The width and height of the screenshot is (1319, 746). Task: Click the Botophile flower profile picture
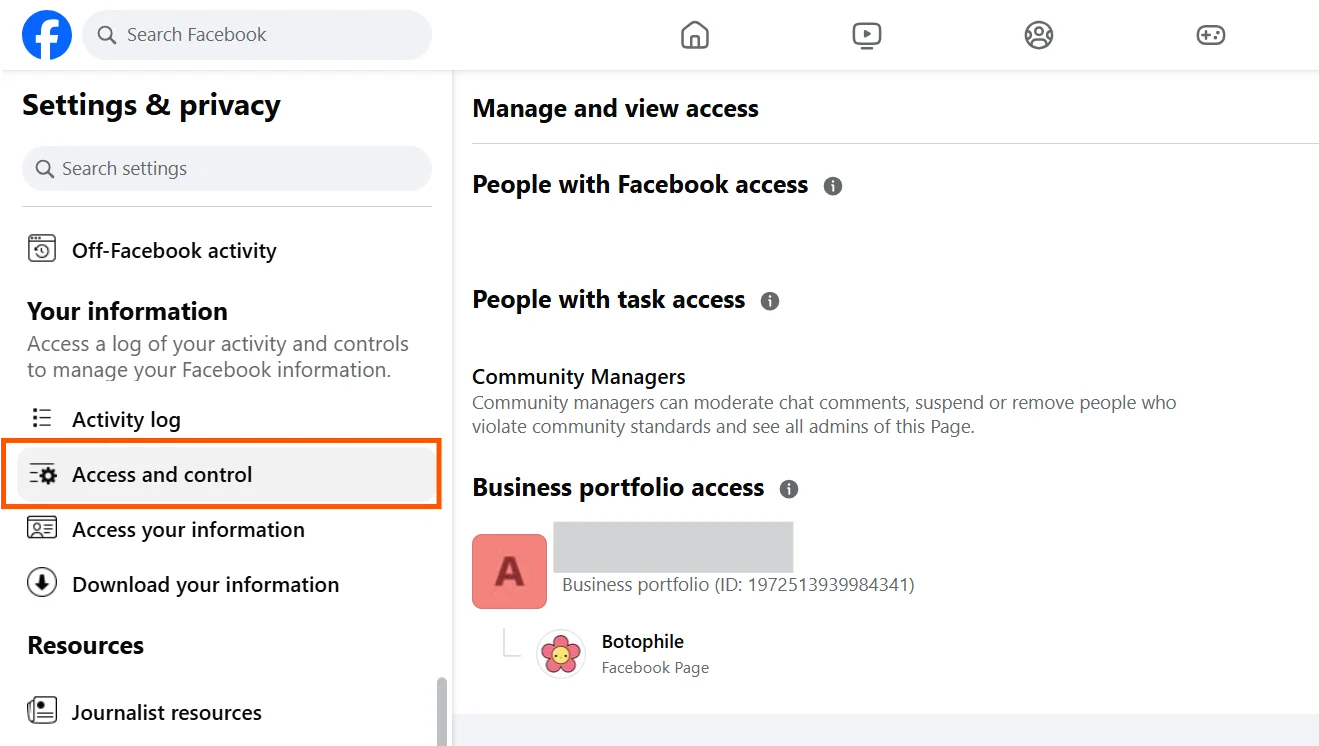pyautogui.click(x=560, y=654)
